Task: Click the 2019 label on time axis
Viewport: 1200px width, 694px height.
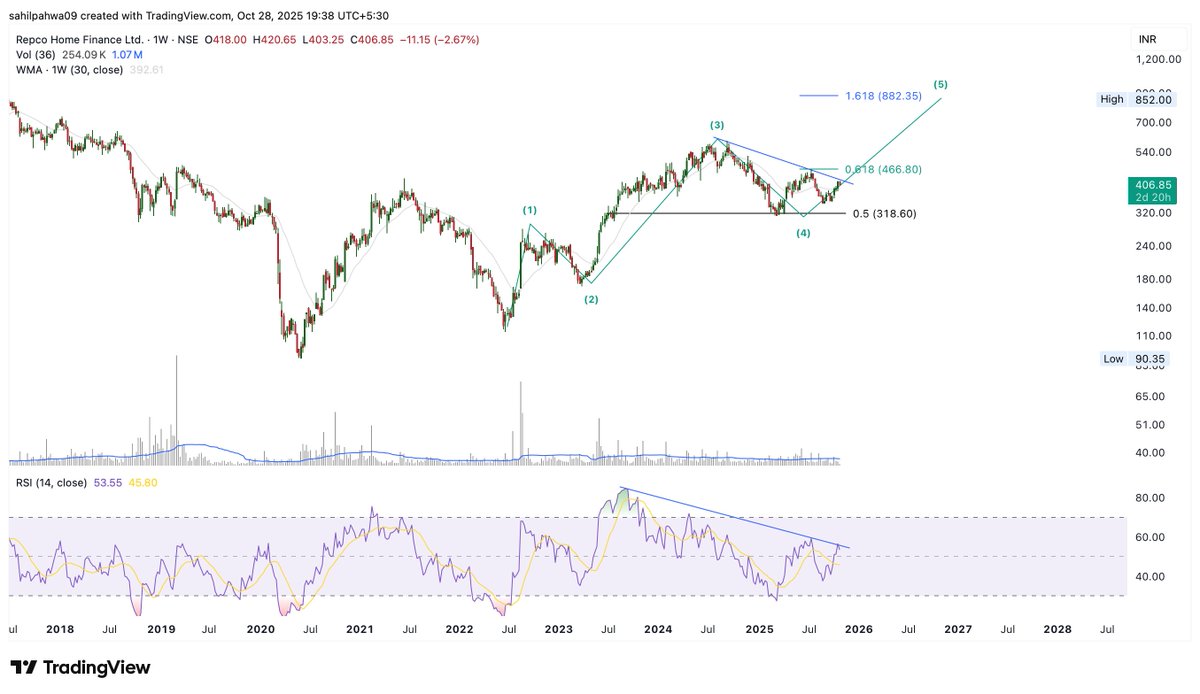Action: click(160, 630)
